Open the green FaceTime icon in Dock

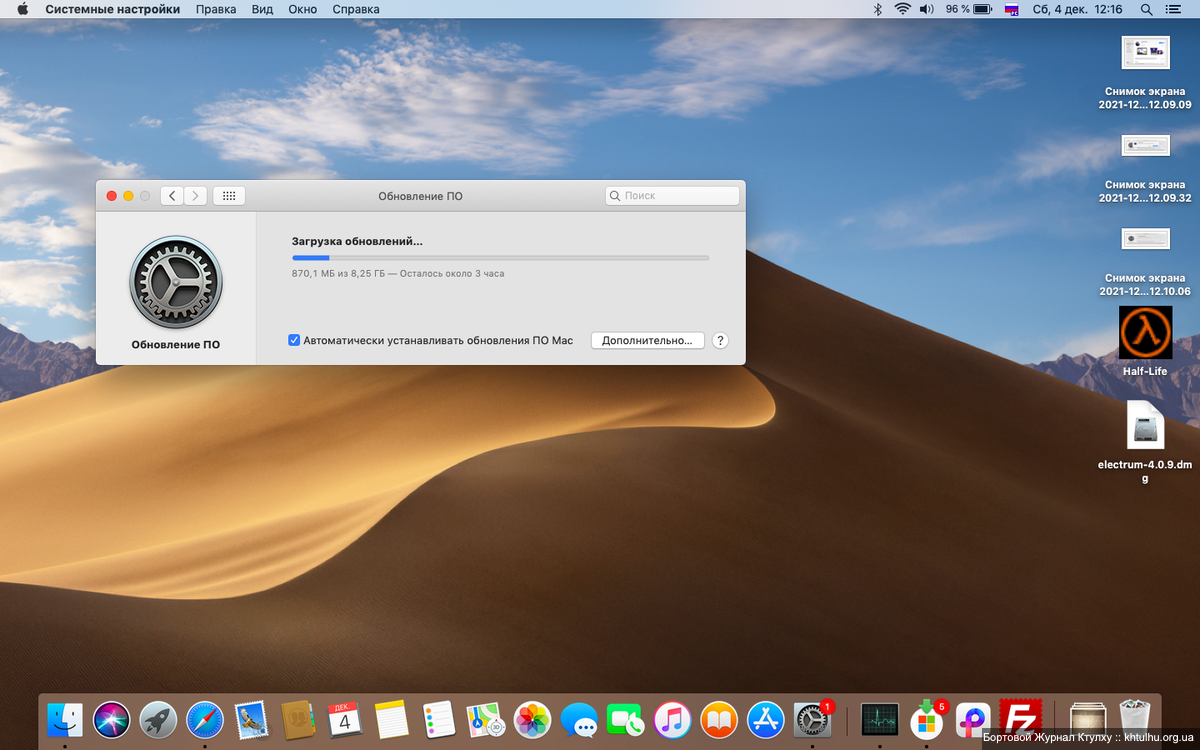[x=625, y=719]
